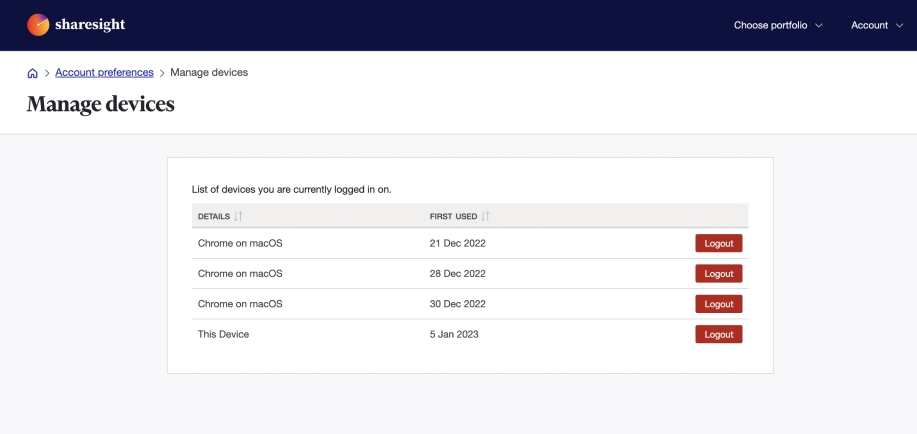The height and width of the screenshot is (434, 917).
Task: Click 'Chrome on macOS' in the 21 Dec row
Action: (240, 243)
